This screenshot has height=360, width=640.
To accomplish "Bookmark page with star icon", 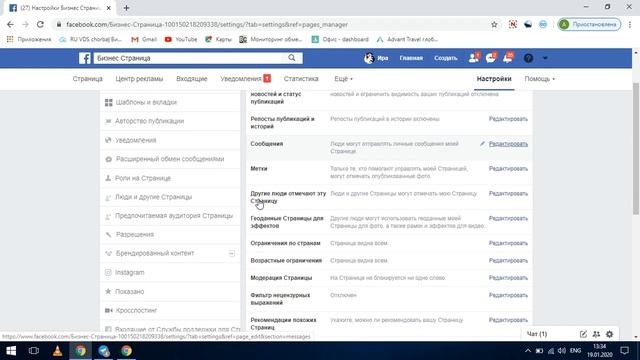I will [x=494, y=24].
